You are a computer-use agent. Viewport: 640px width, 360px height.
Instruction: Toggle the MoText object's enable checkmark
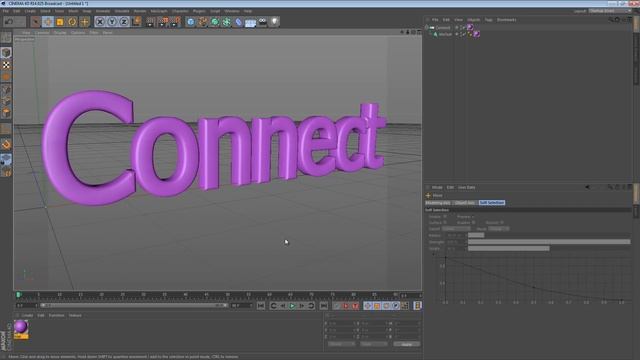click(463, 34)
